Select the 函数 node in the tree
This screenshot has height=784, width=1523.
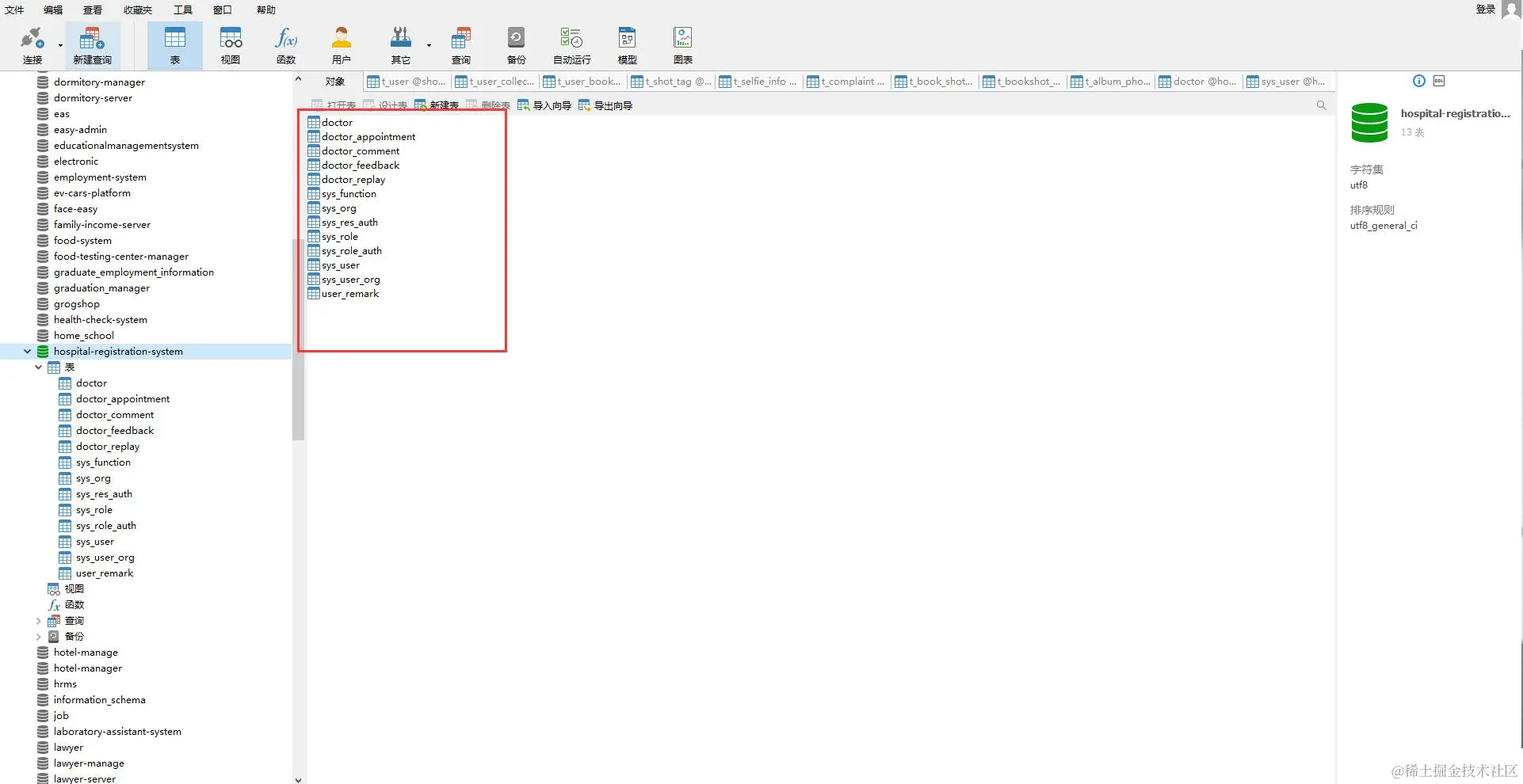74,605
